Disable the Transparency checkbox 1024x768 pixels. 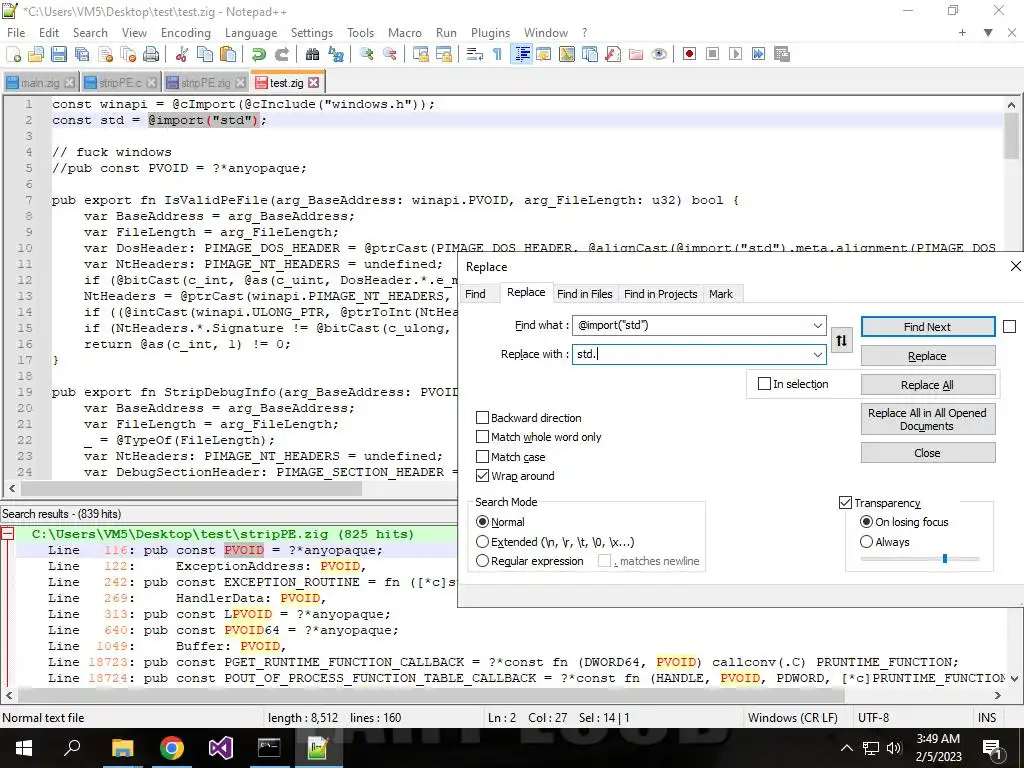pyautogui.click(x=845, y=503)
